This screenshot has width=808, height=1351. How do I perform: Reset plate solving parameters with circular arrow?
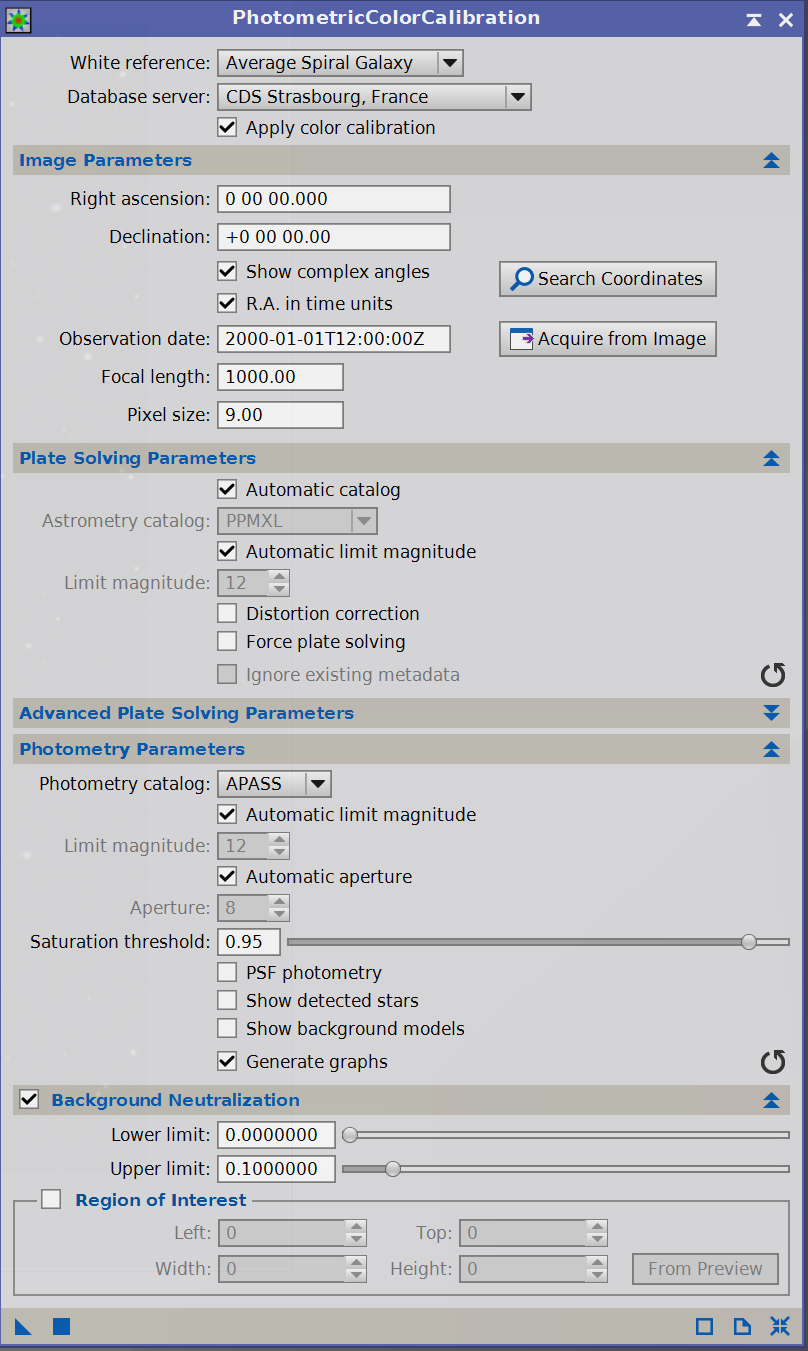coord(773,675)
